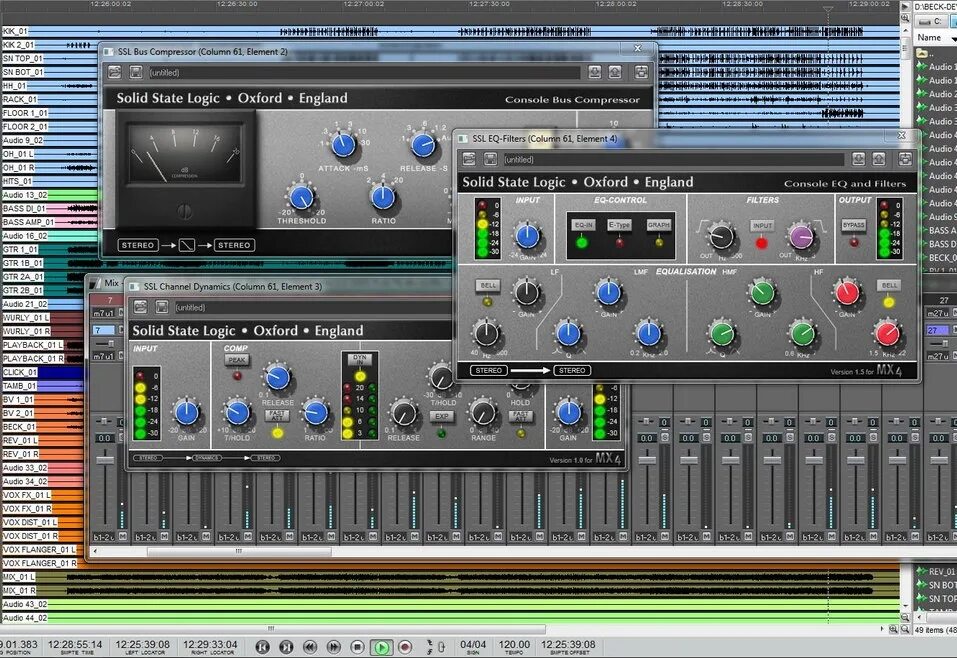Click the EQ INPUT gain knob
Image resolution: width=957 pixels, height=658 pixels.
(527, 236)
